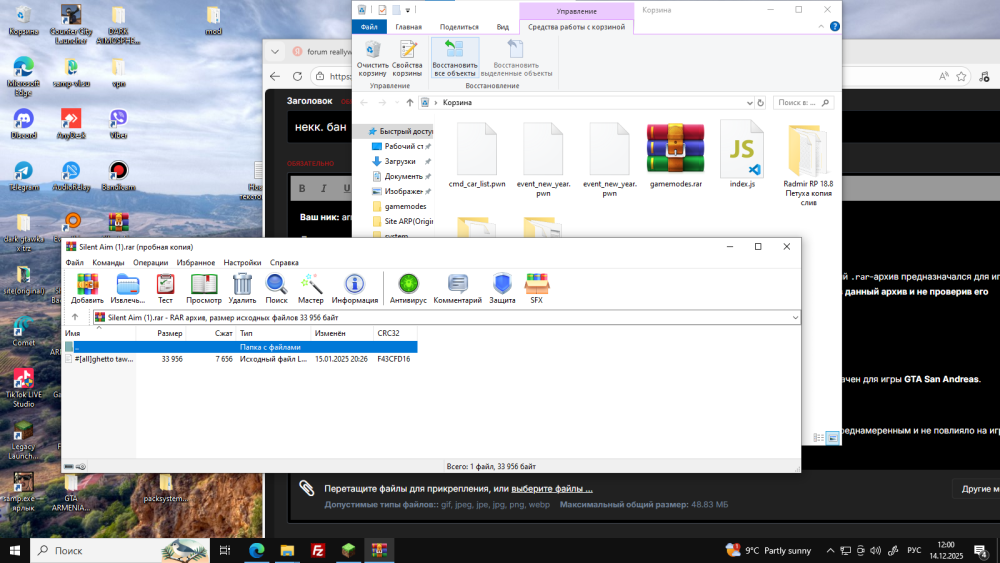Start the Антивирус scan in WinRAR
The width and height of the screenshot is (1000, 563).
408,289
